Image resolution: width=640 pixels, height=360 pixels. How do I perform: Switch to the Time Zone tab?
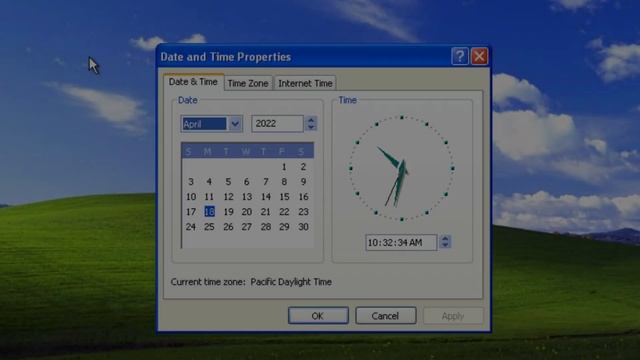coord(248,83)
